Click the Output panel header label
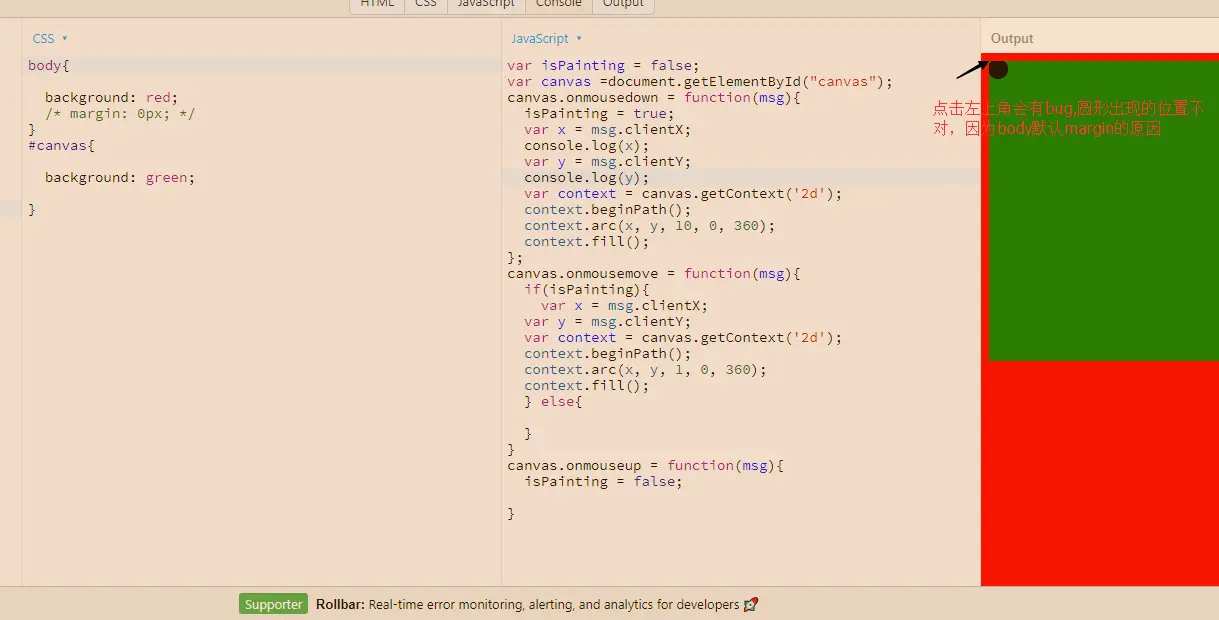The height and width of the screenshot is (620, 1219). 1012,38
